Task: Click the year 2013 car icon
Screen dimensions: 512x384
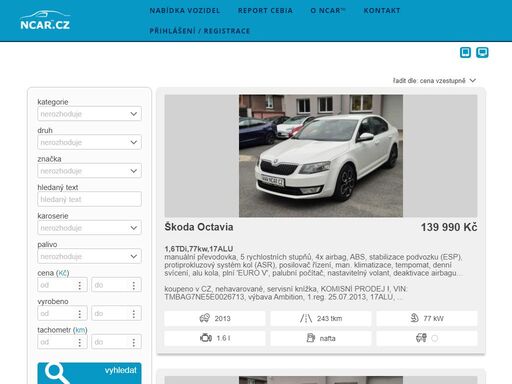Action: click(204, 318)
